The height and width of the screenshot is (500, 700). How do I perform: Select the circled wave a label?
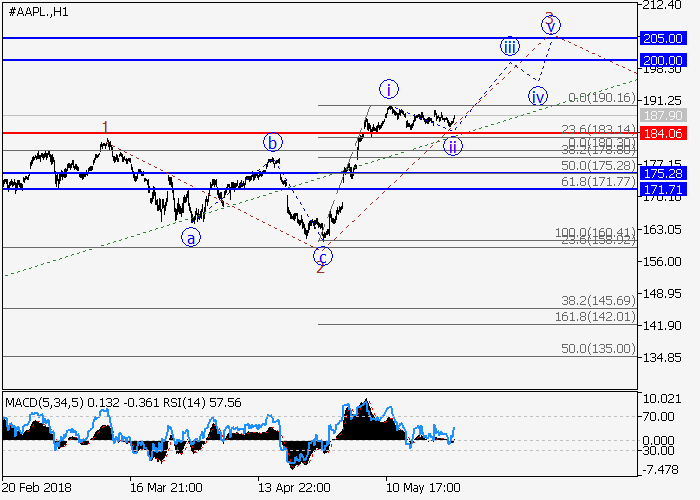click(190, 237)
